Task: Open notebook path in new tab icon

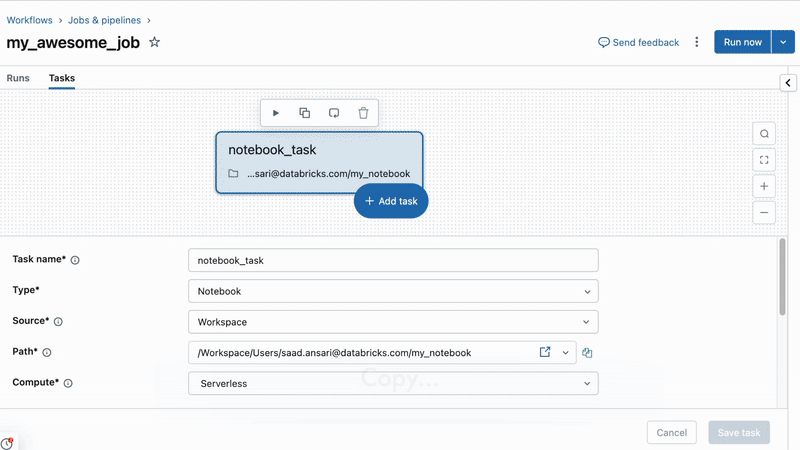Action: tap(545, 352)
